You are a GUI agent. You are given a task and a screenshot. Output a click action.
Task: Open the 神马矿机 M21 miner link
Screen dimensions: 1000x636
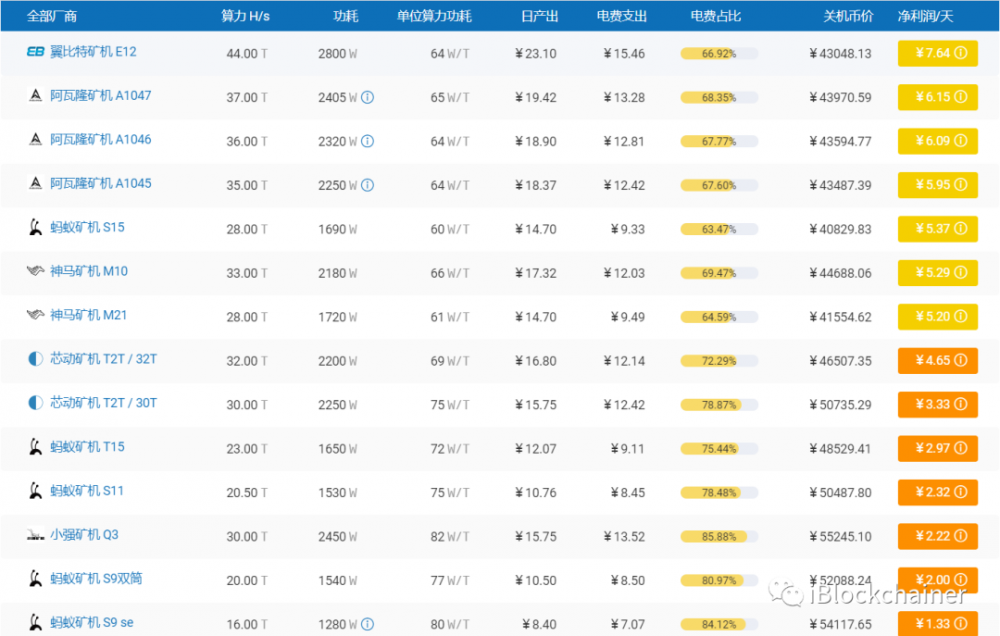[89, 316]
